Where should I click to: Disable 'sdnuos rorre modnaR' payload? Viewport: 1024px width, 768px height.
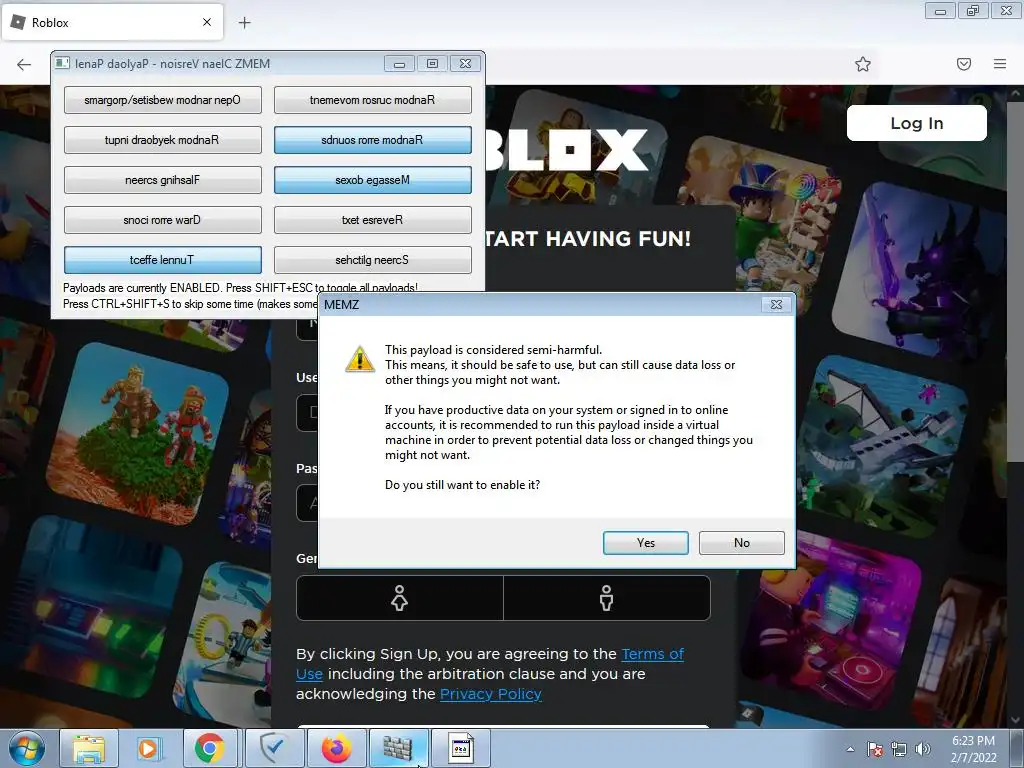[x=372, y=140]
